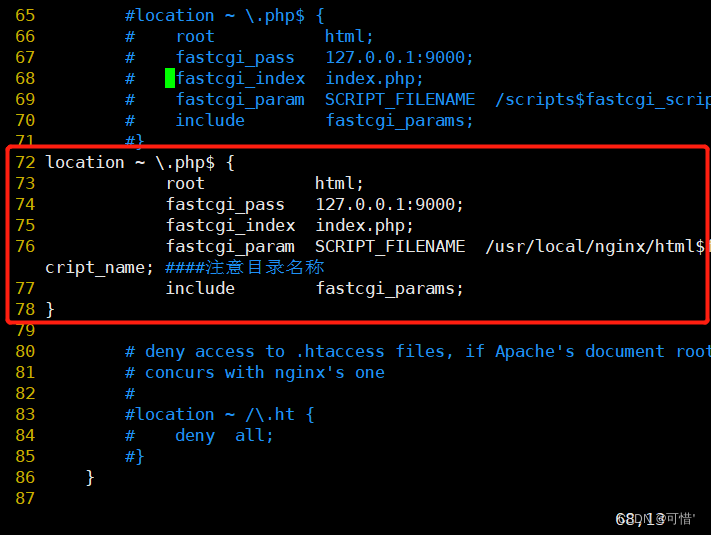Click the '# deny access to .htaccess' comment

click(x=417, y=352)
